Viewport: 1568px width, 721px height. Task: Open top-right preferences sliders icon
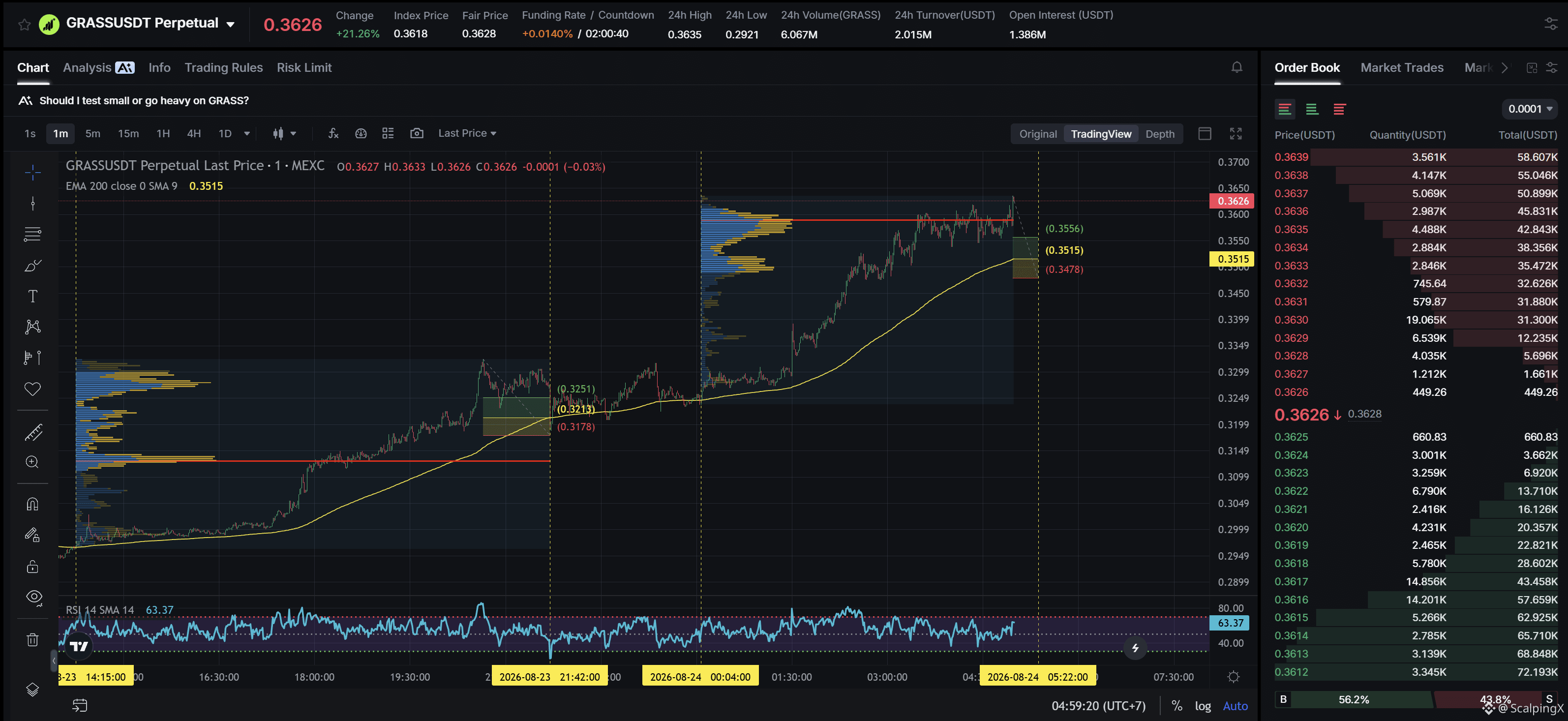coord(1552,24)
